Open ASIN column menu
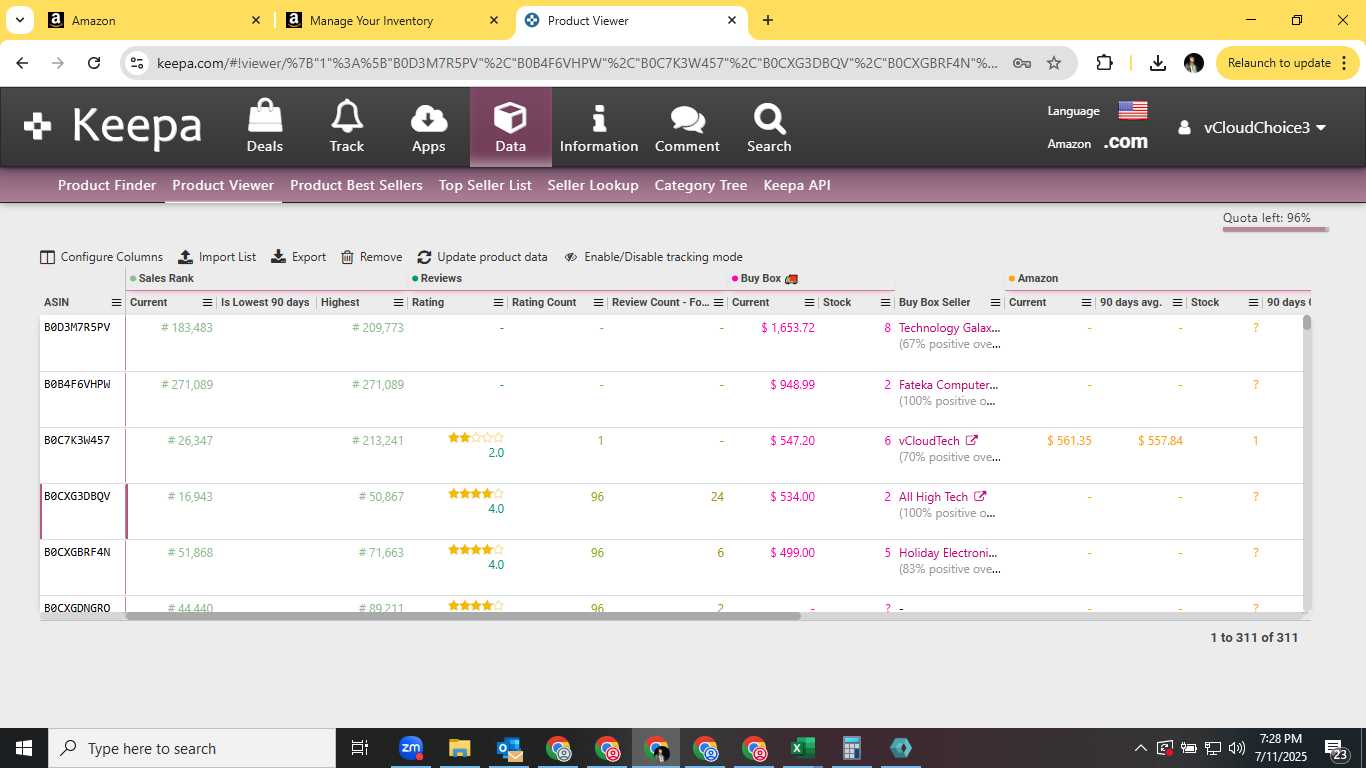Viewport: 1366px width, 768px height. pos(116,302)
